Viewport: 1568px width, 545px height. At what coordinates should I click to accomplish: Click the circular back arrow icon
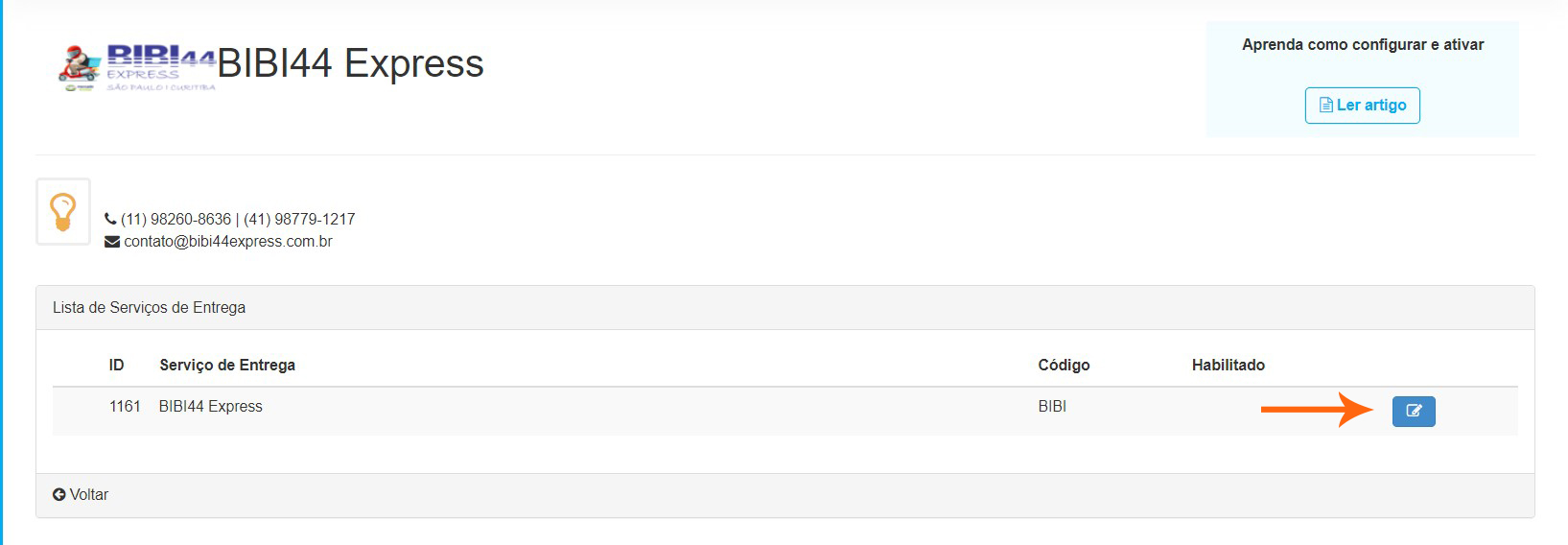[x=59, y=494]
